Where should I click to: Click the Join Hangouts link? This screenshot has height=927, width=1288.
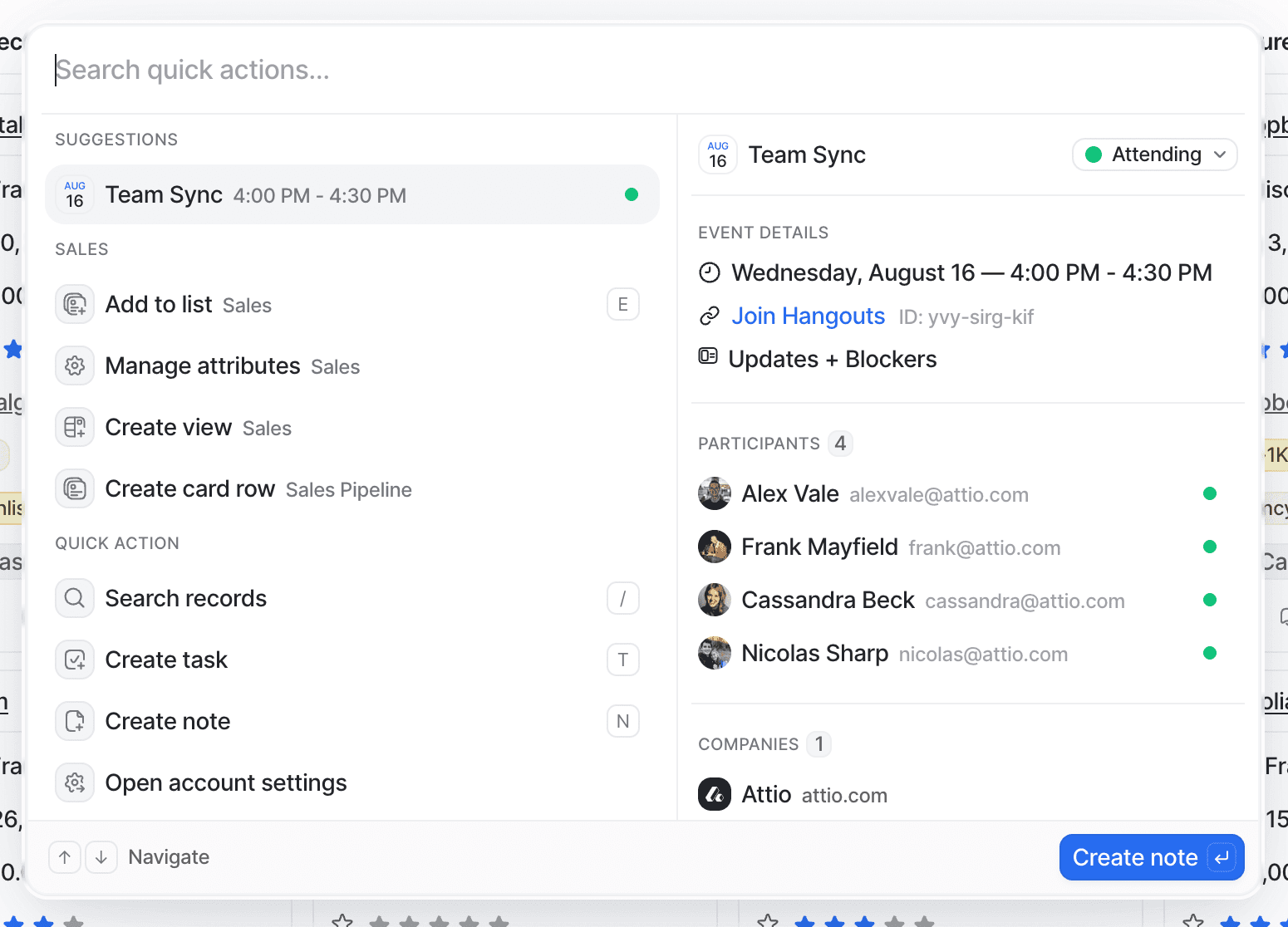point(808,316)
